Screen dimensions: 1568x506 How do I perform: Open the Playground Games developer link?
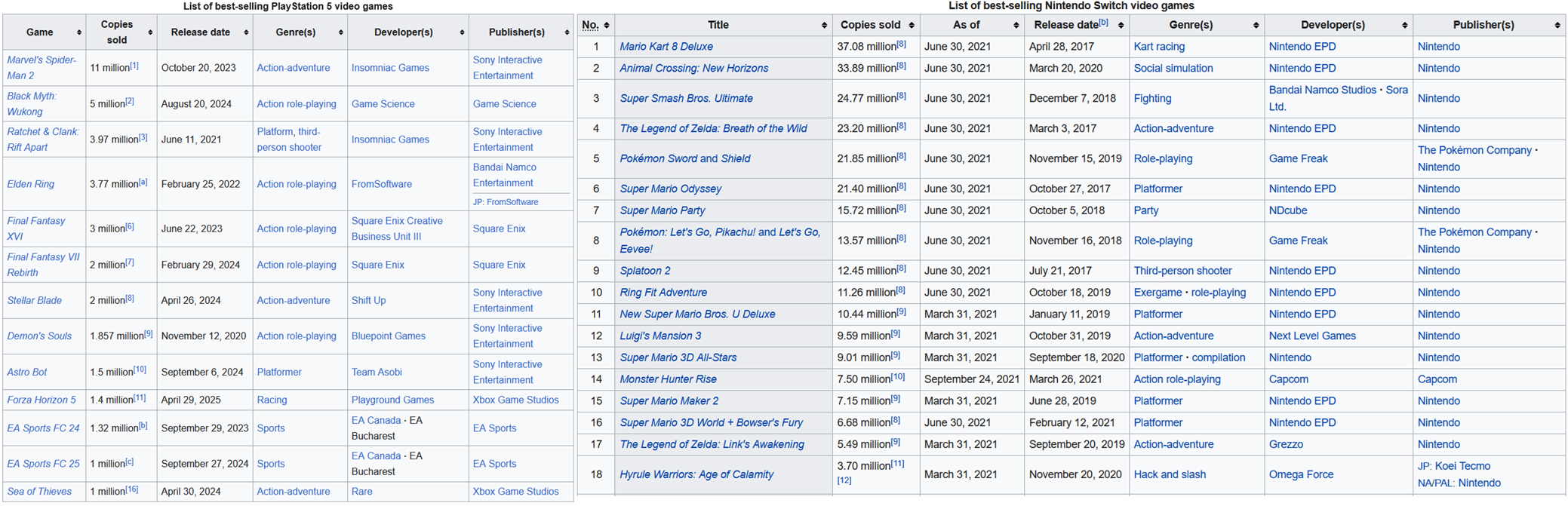393,400
